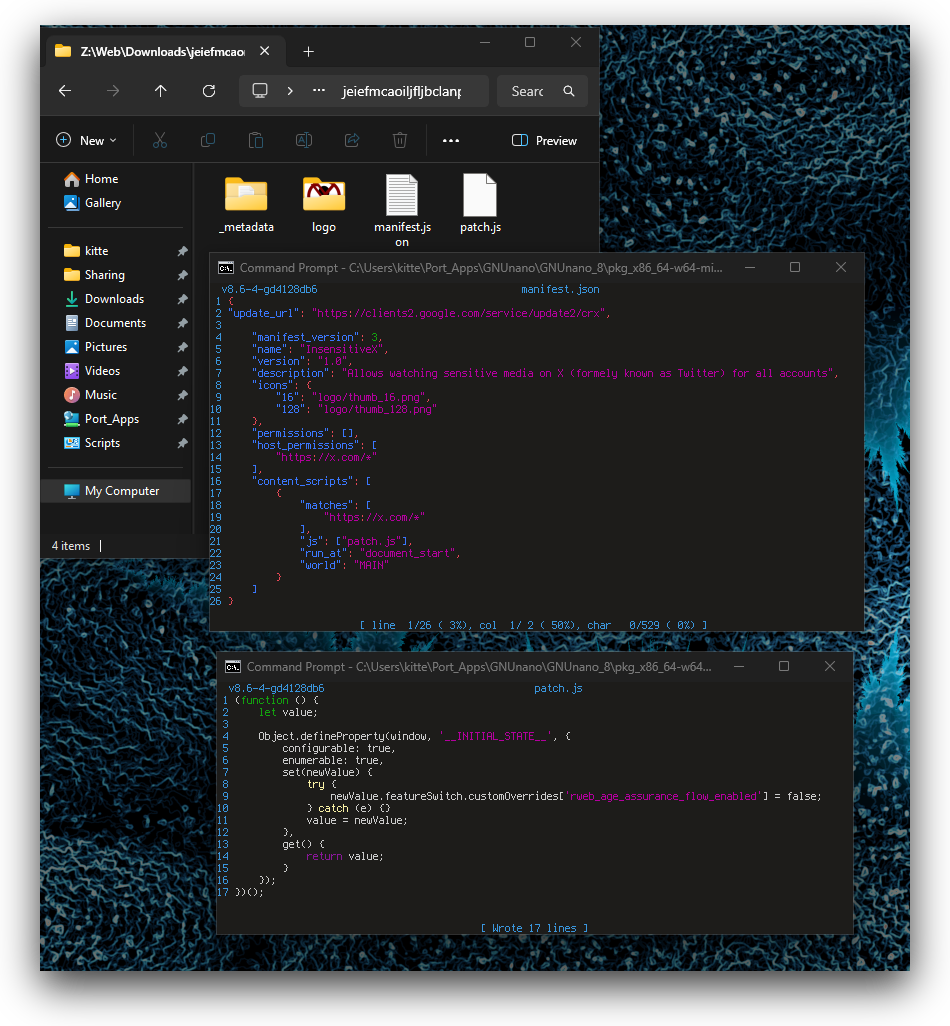Click the Cut scissors icon
Viewport: 950px width, 1026px height.
click(x=160, y=140)
